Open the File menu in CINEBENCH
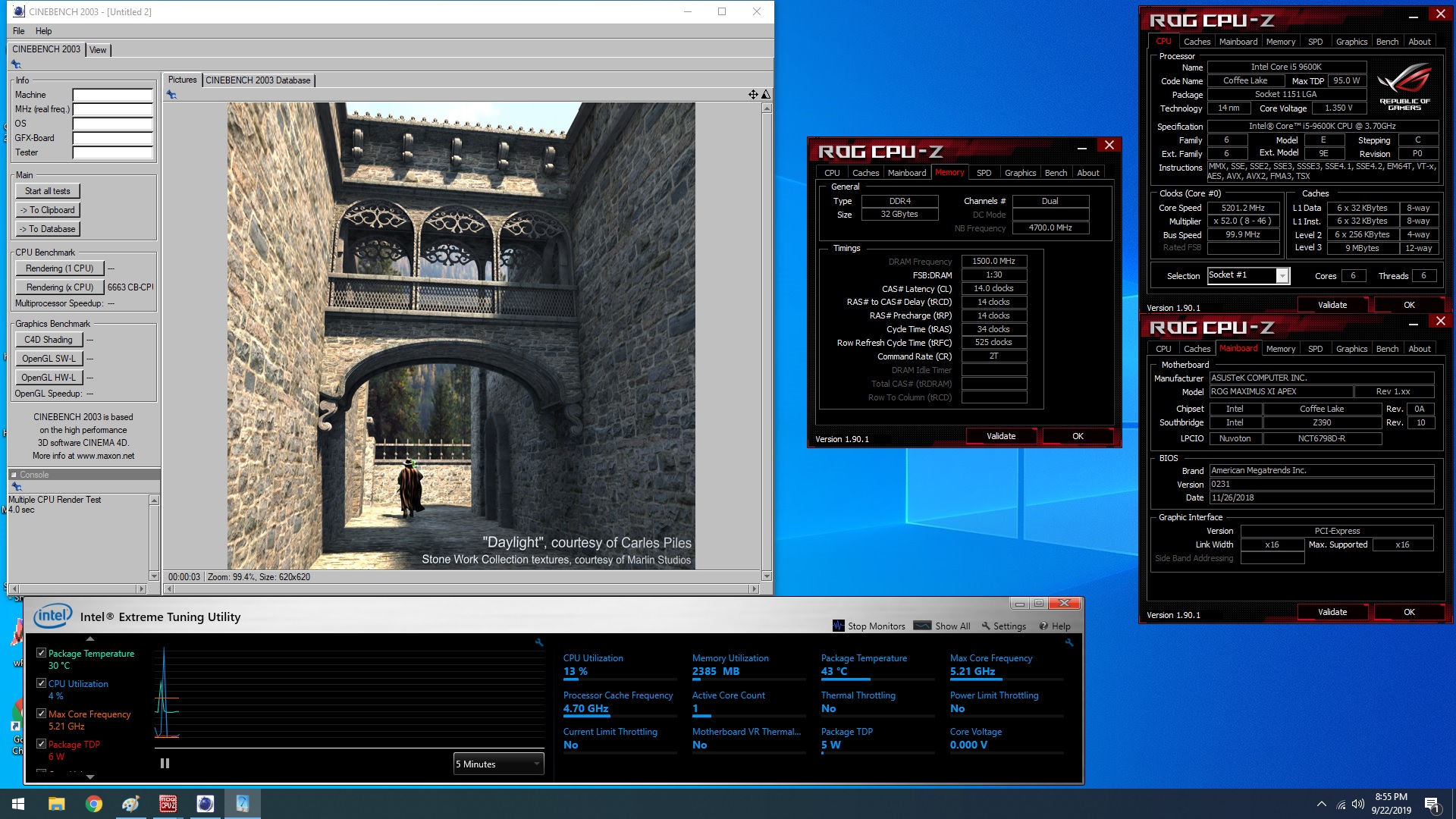 19,31
